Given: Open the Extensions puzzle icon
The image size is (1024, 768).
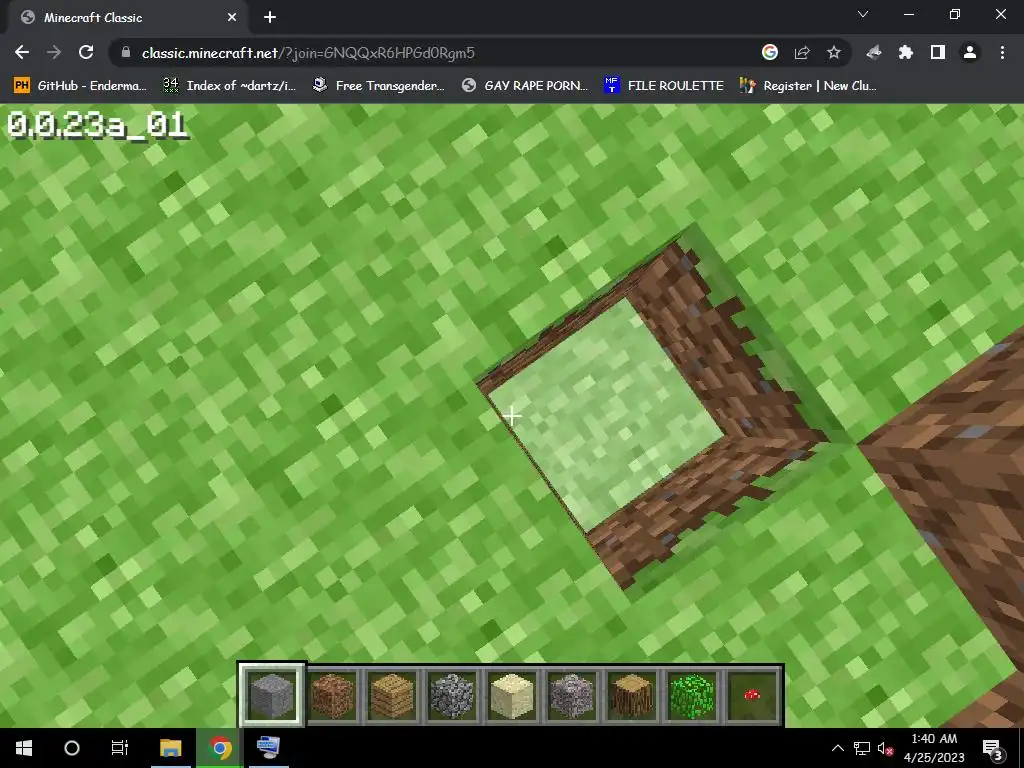Looking at the screenshot, I should point(906,52).
